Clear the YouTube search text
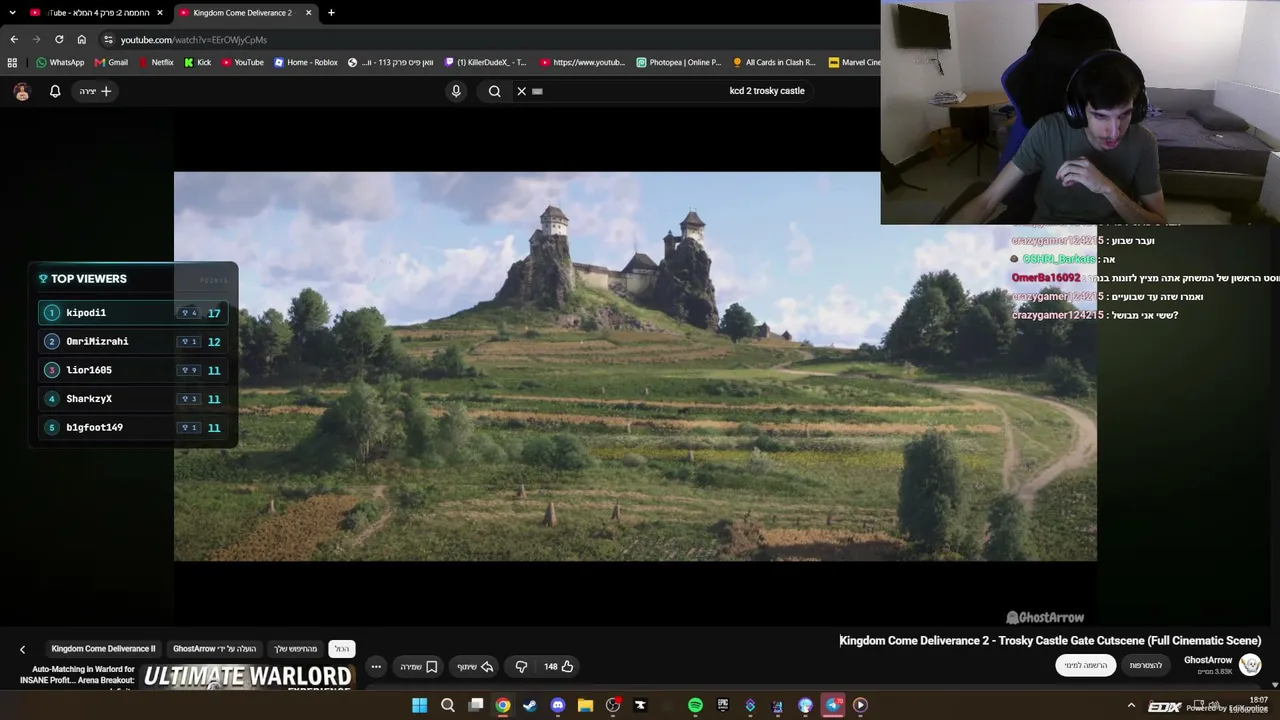Viewport: 1280px width, 720px height. click(x=521, y=91)
